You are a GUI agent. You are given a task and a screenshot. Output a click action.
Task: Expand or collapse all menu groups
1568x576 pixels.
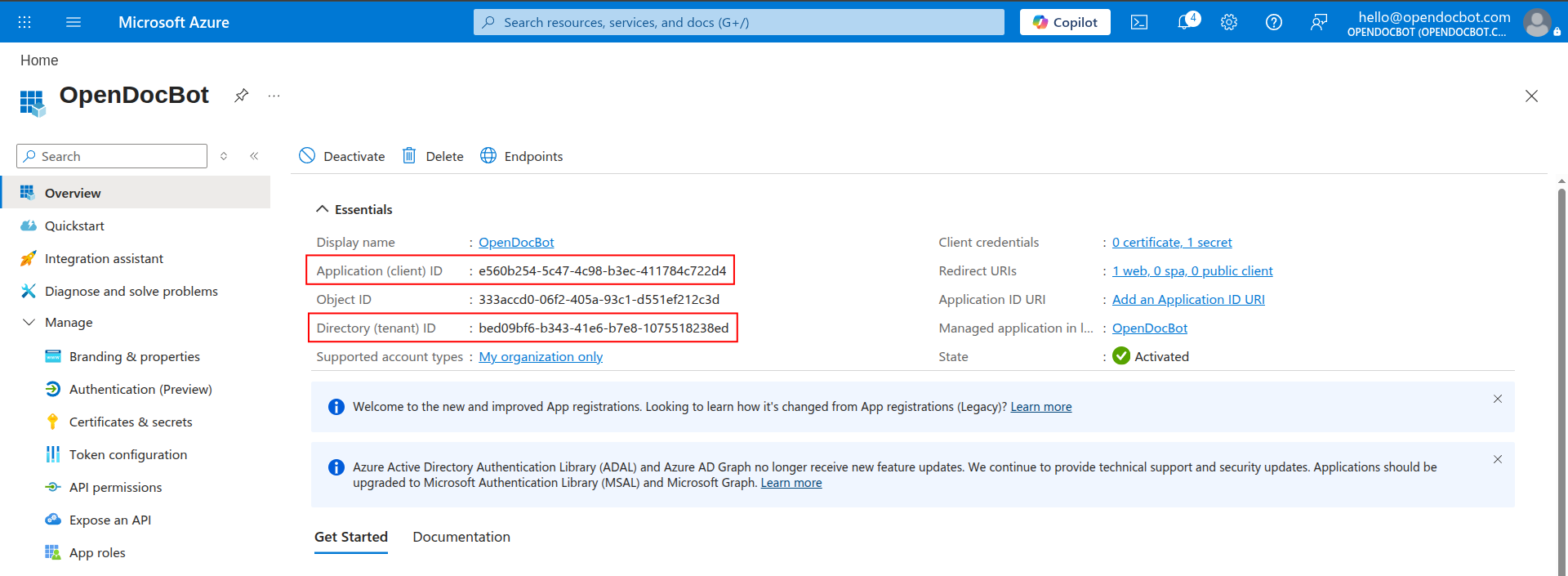point(224,156)
